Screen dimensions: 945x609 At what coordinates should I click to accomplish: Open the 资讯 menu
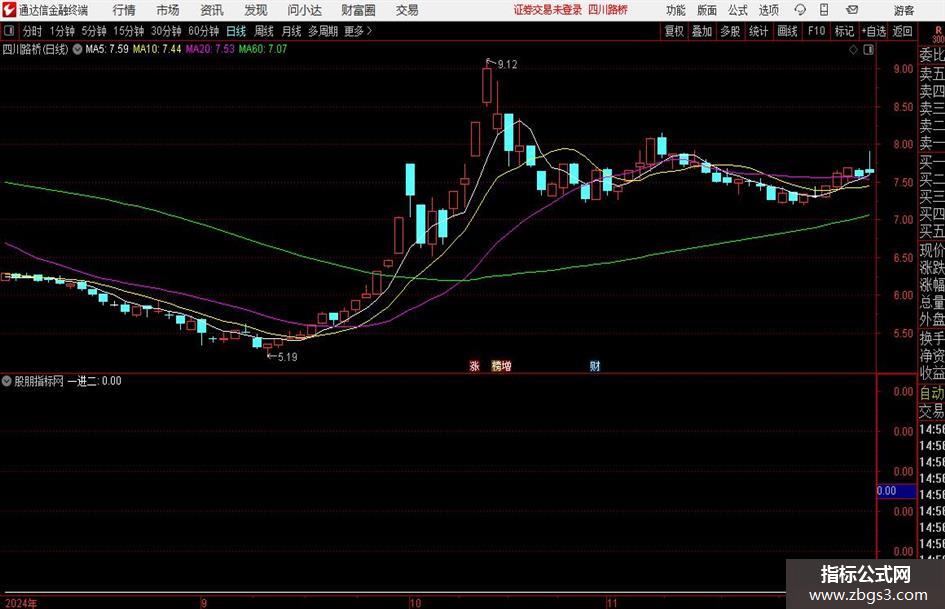click(x=212, y=10)
